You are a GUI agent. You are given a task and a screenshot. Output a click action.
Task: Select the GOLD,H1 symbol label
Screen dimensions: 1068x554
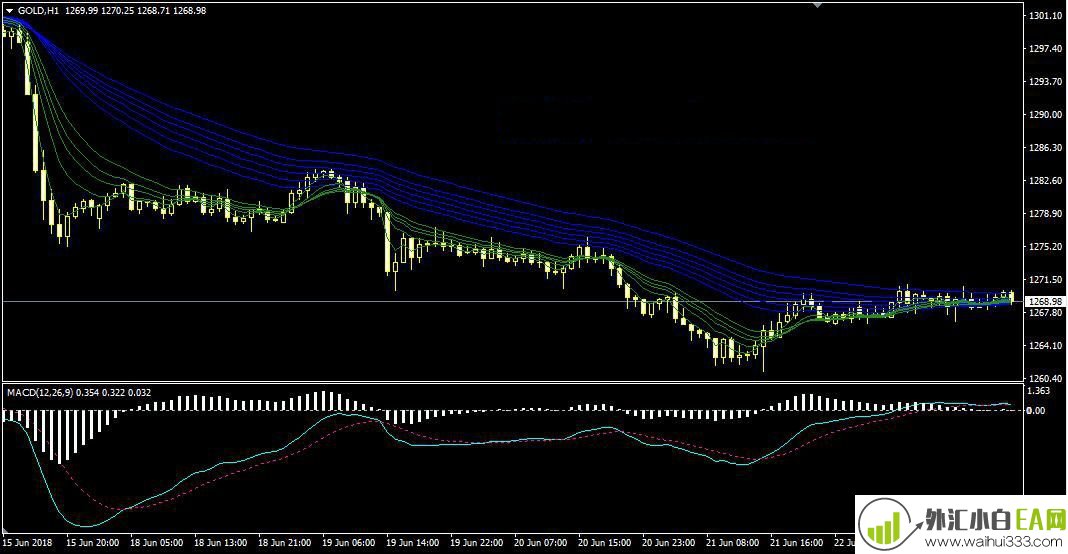point(38,11)
